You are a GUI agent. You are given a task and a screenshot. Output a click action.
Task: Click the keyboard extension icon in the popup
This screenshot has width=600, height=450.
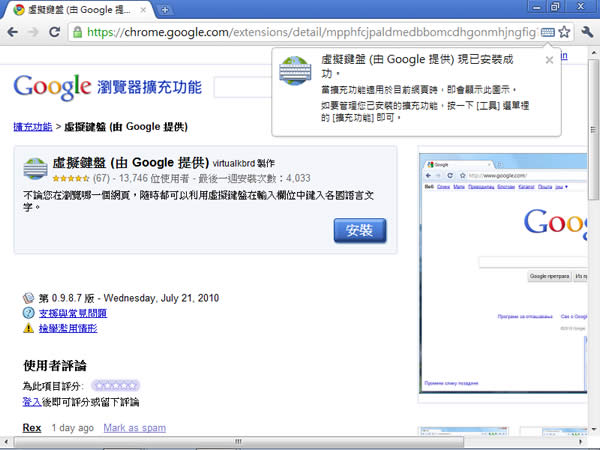(295, 70)
